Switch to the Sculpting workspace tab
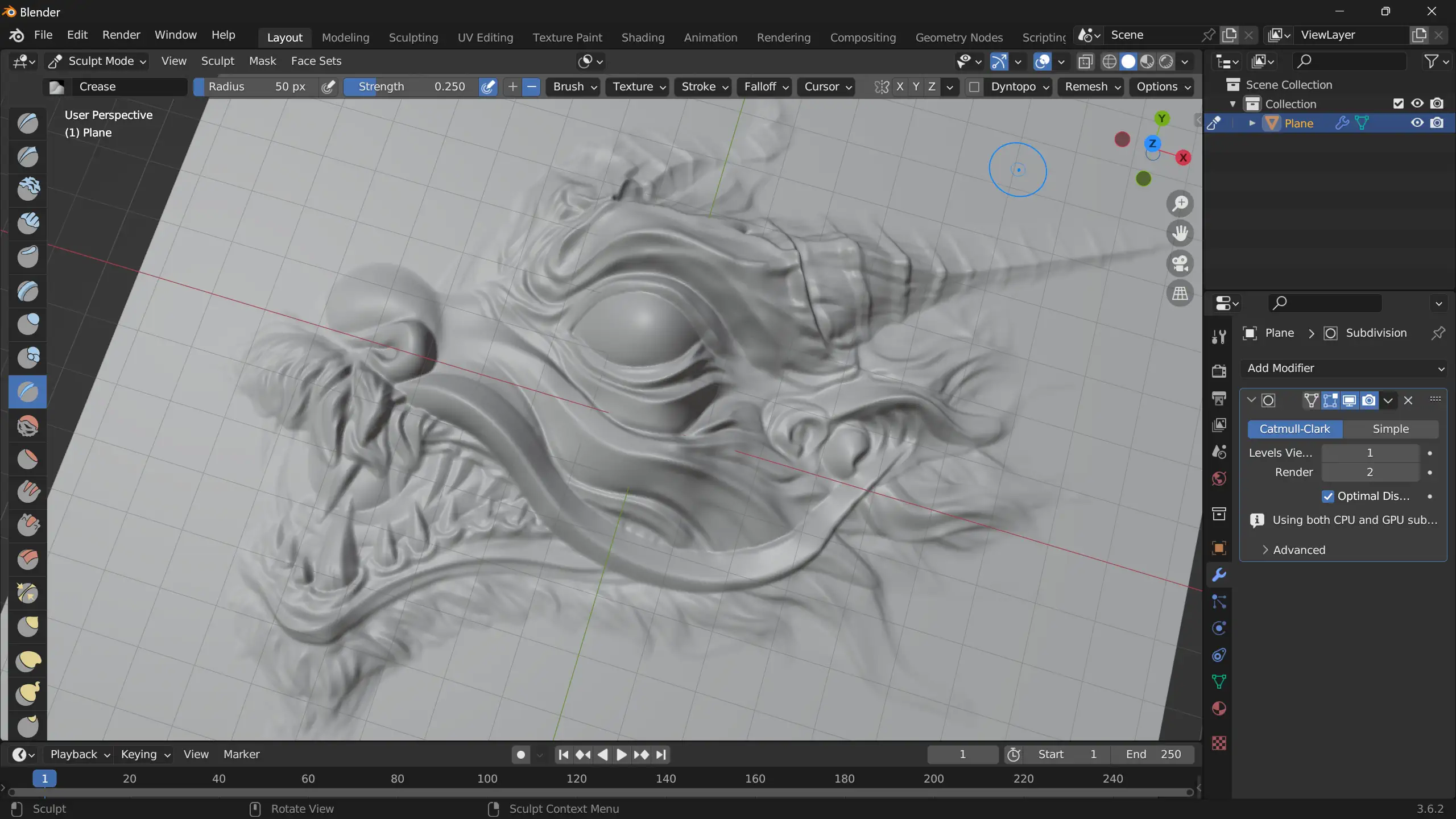 (x=413, y=37)
